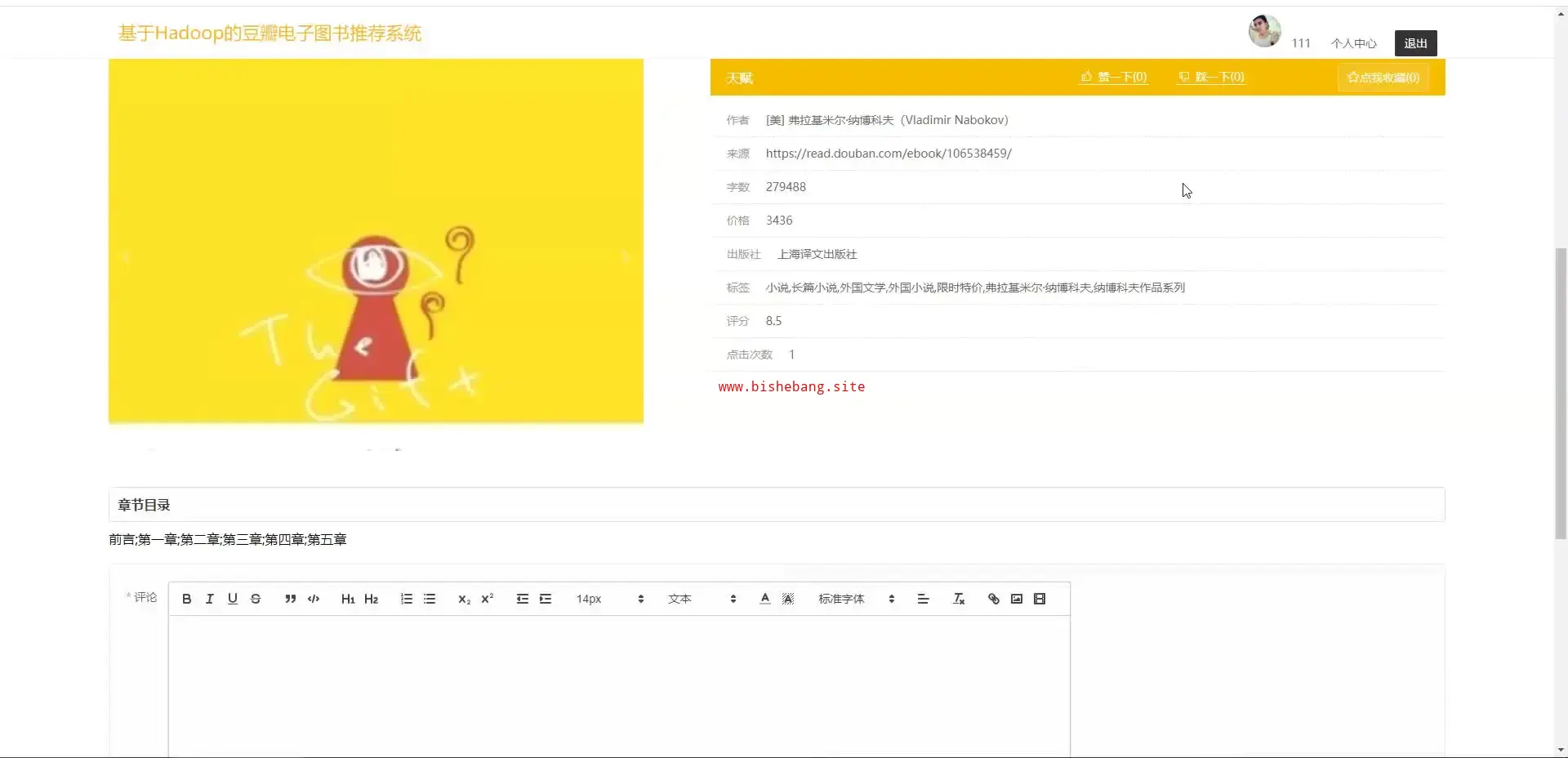Viewport: 1568px width, 758px height.
Task: Toggle underline formatting in the comment editor
Action: coord(233,599)
